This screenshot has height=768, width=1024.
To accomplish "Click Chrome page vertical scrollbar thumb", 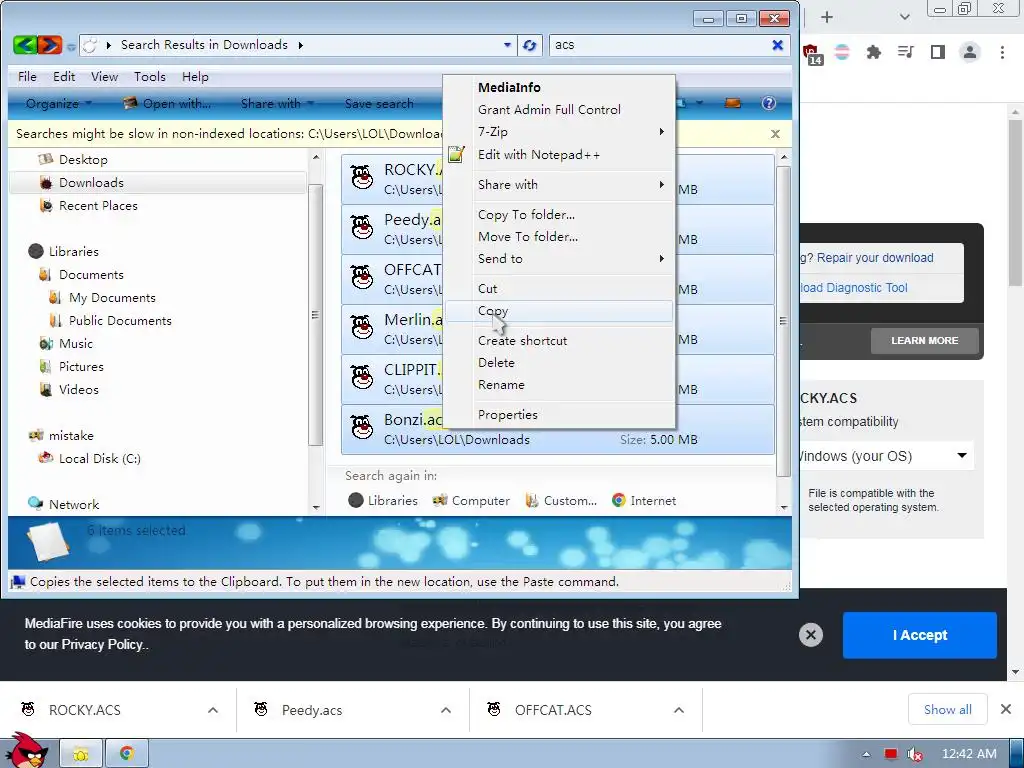I will 1015,202.
